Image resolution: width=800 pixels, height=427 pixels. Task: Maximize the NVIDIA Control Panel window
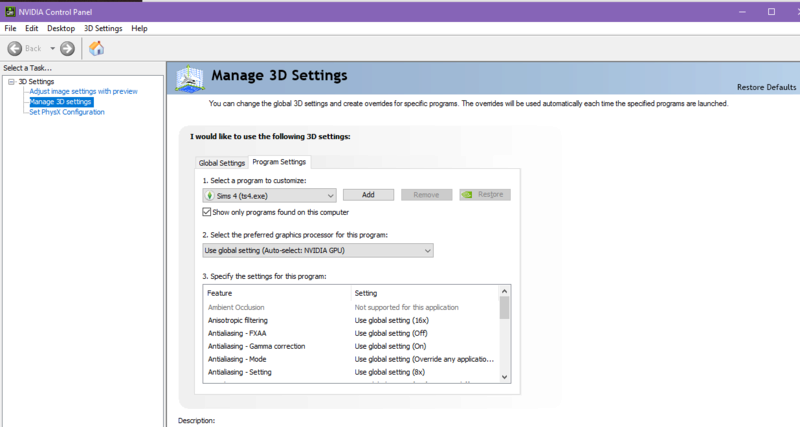(771, 12)
